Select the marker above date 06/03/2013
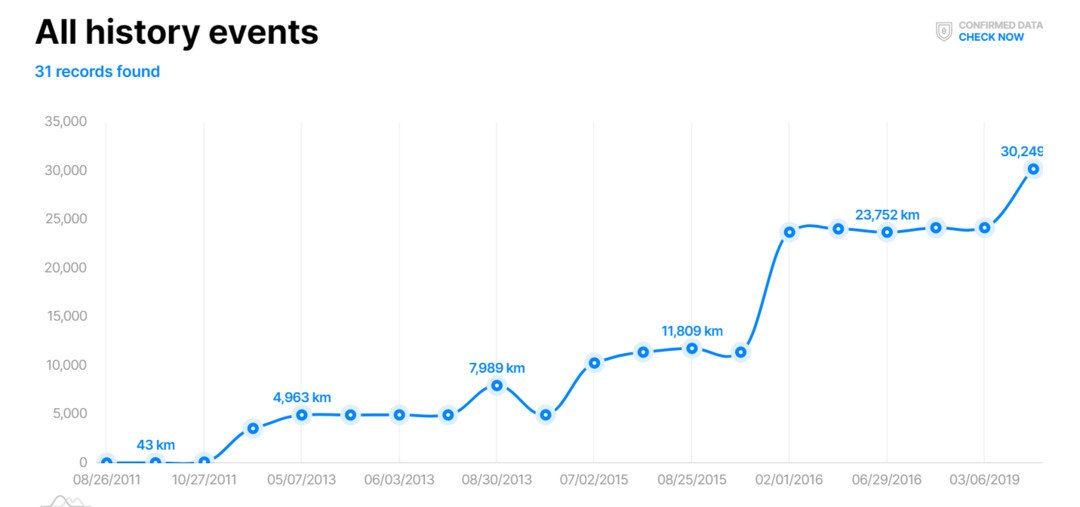 point(399,414)
